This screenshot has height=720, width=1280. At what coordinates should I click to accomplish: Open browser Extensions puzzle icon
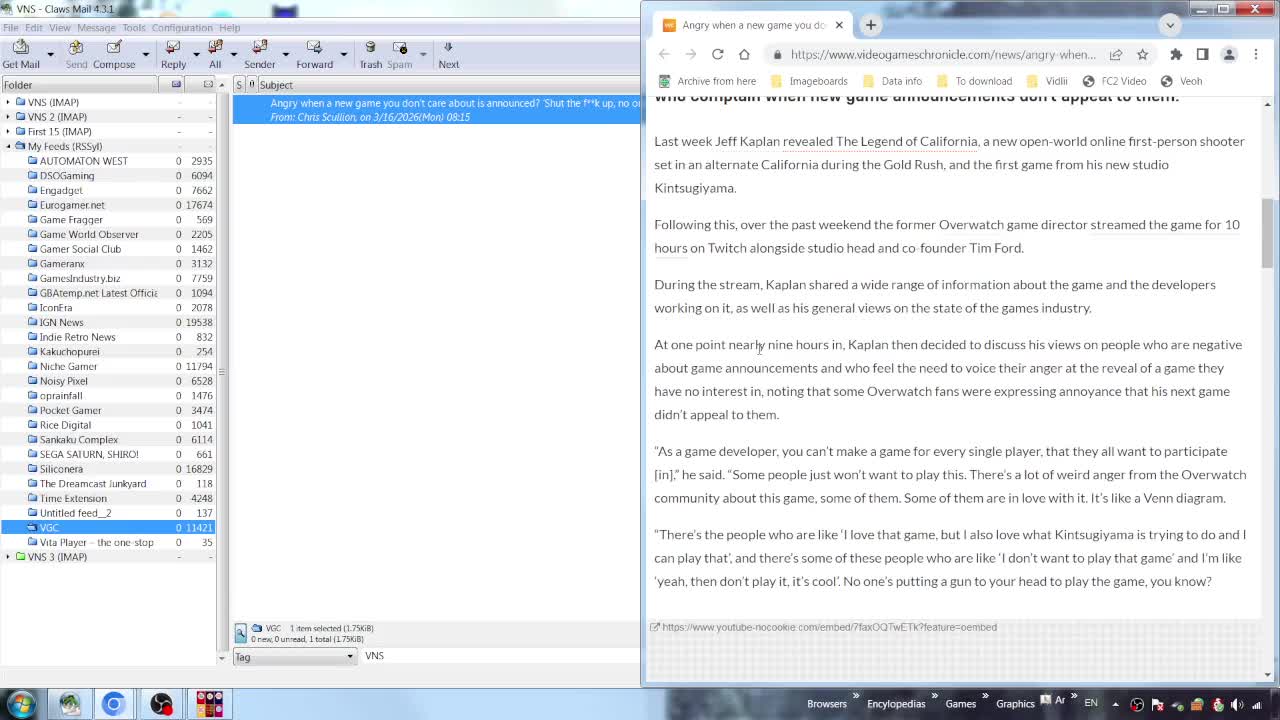[1176, 54]
